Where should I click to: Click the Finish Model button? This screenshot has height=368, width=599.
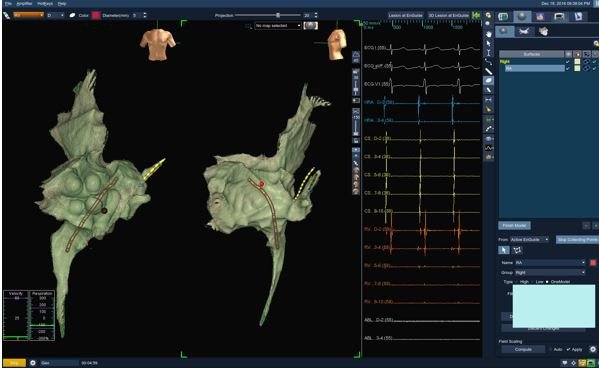514,225
